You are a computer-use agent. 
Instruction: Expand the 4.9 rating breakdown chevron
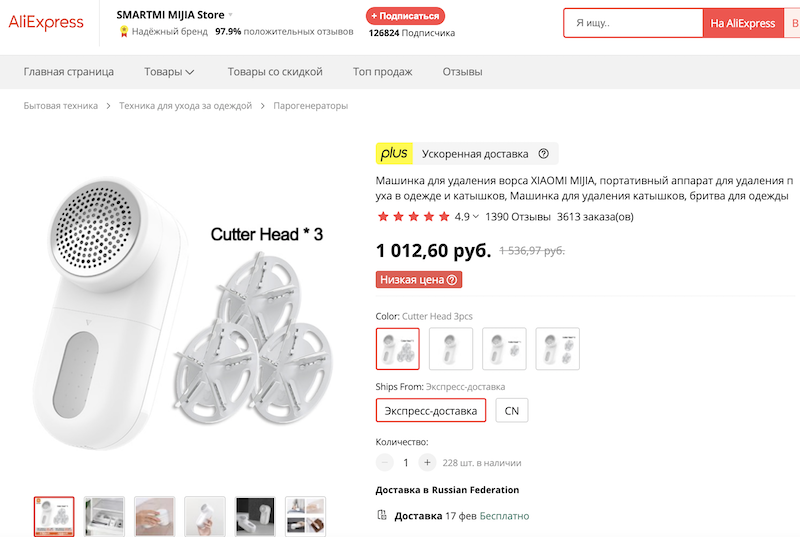[x=475, y=217]
